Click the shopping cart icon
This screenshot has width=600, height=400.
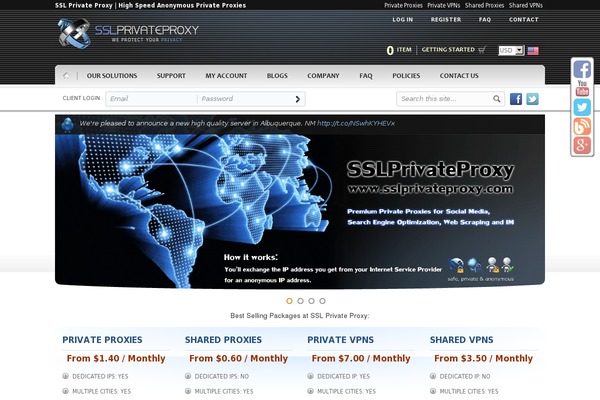tap(482, 50)
